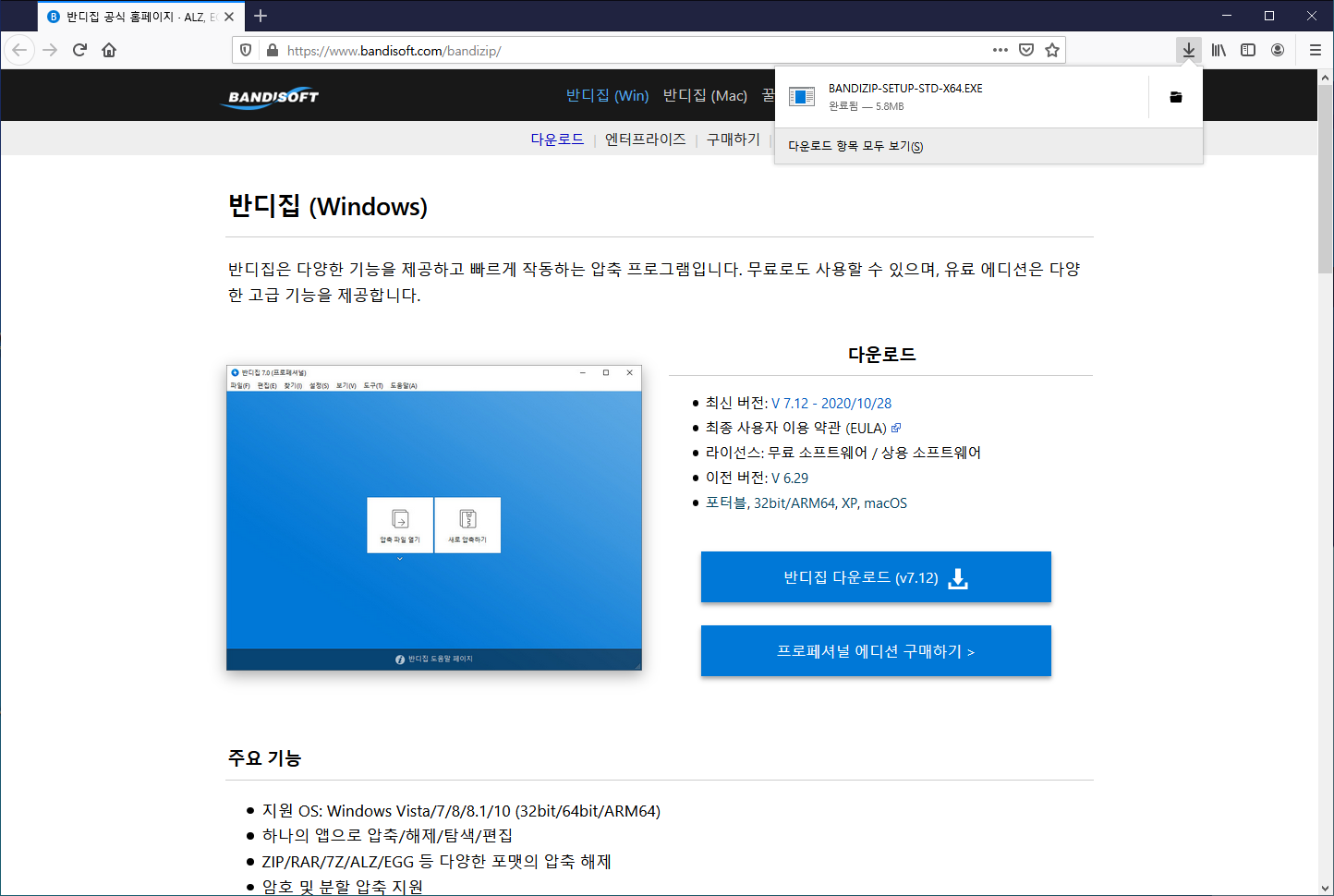Save page to Pocket
The image size is (1334, 896).
click(1026, 50)
